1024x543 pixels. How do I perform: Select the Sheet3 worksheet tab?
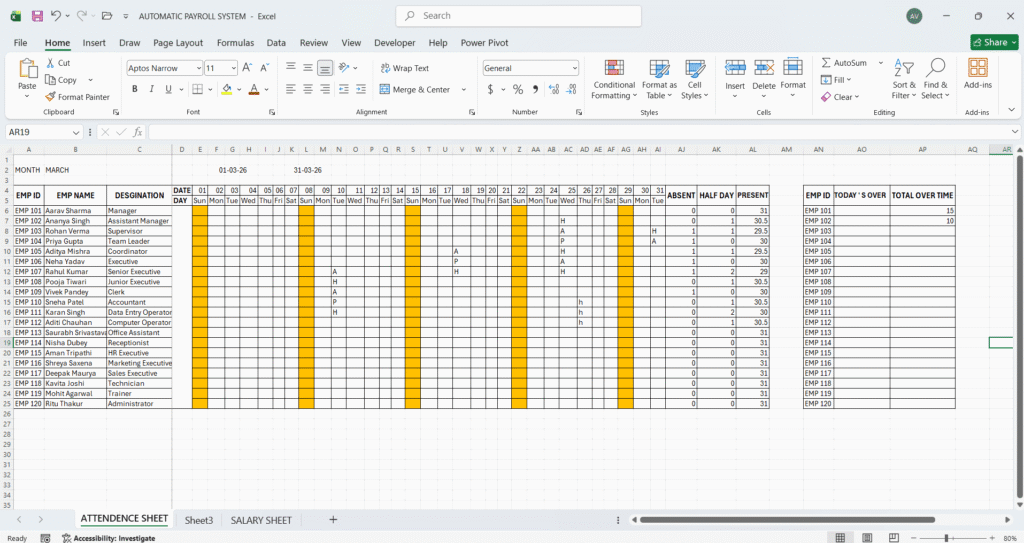(199, 520)
